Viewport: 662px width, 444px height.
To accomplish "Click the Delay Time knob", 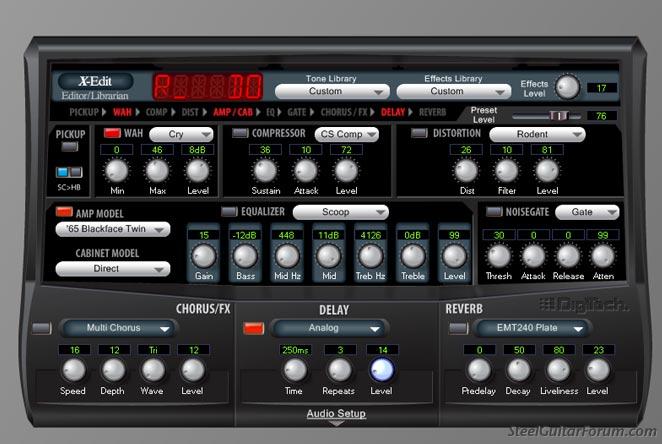I will 295,370.
